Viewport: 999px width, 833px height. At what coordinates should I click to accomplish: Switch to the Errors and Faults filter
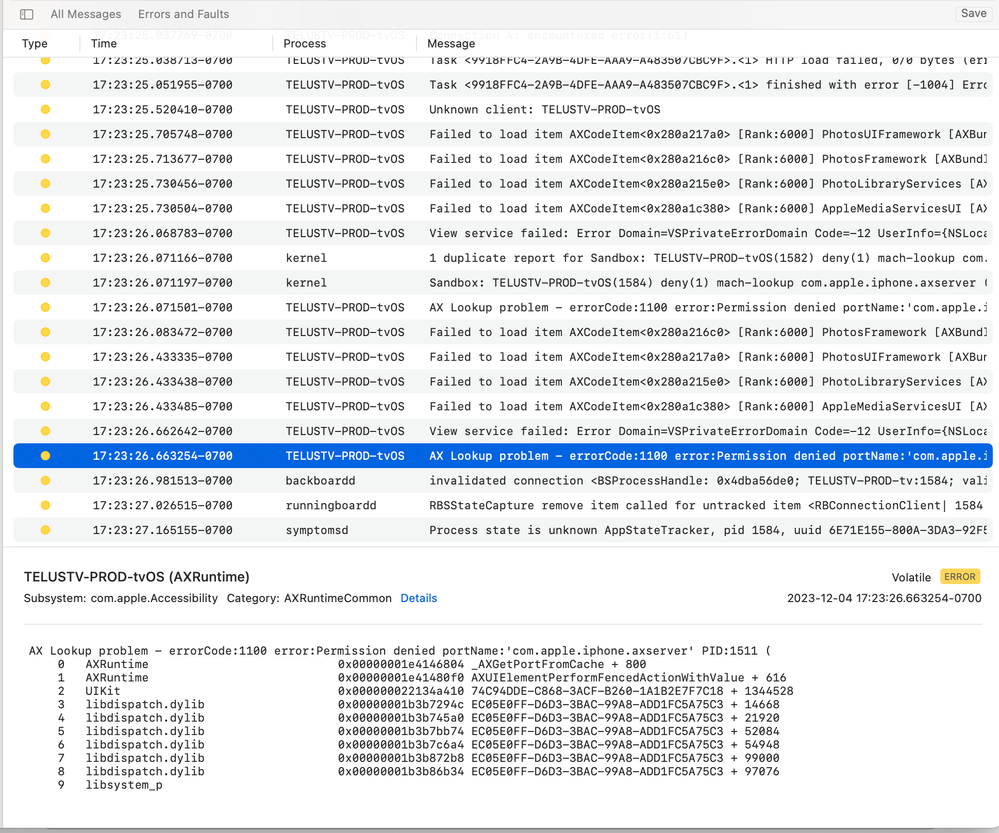pos(183,14)
